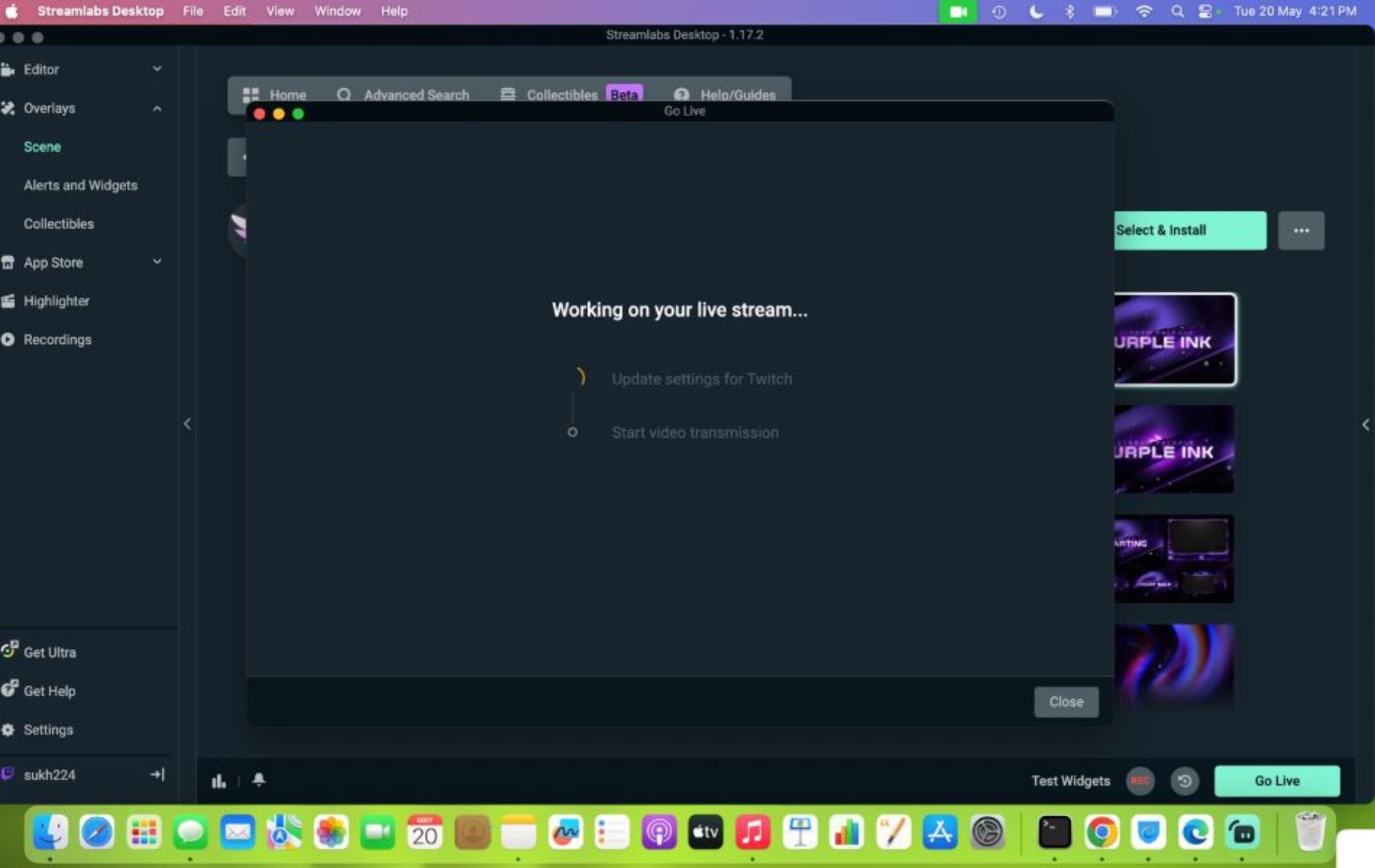Click the App Store icon

click(8, 262)
